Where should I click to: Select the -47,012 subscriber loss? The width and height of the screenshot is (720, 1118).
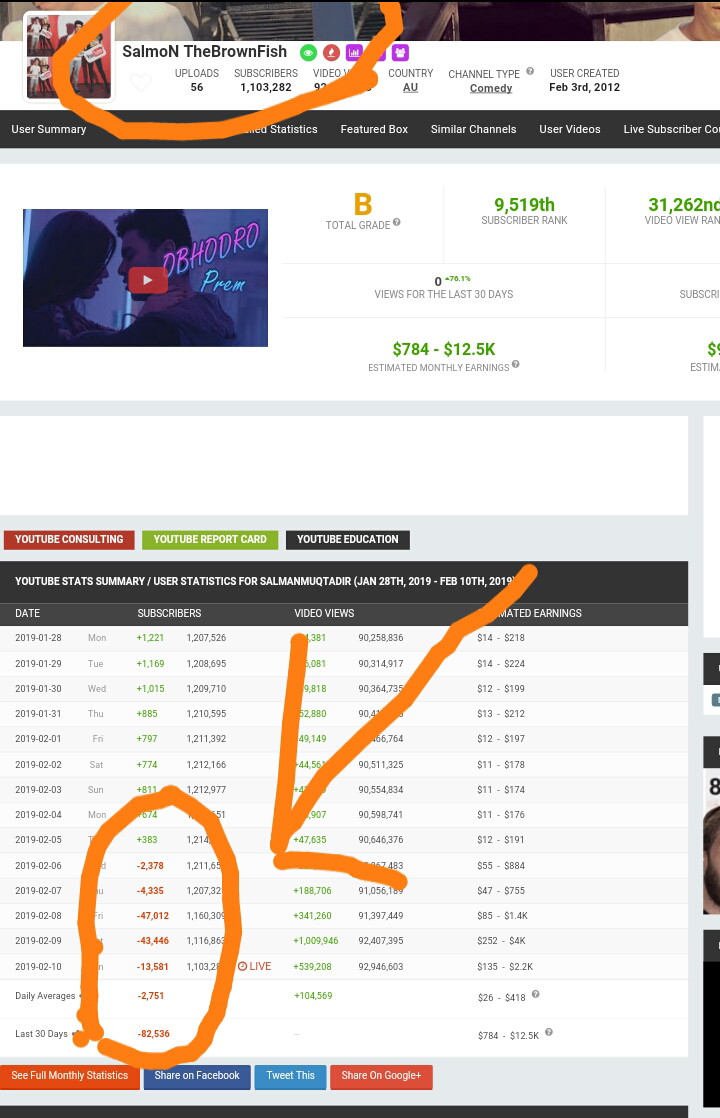(153, 916)
